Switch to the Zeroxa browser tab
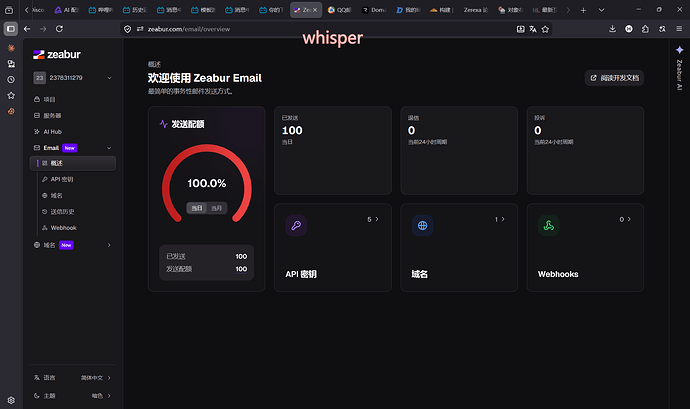 click(476, 10)
